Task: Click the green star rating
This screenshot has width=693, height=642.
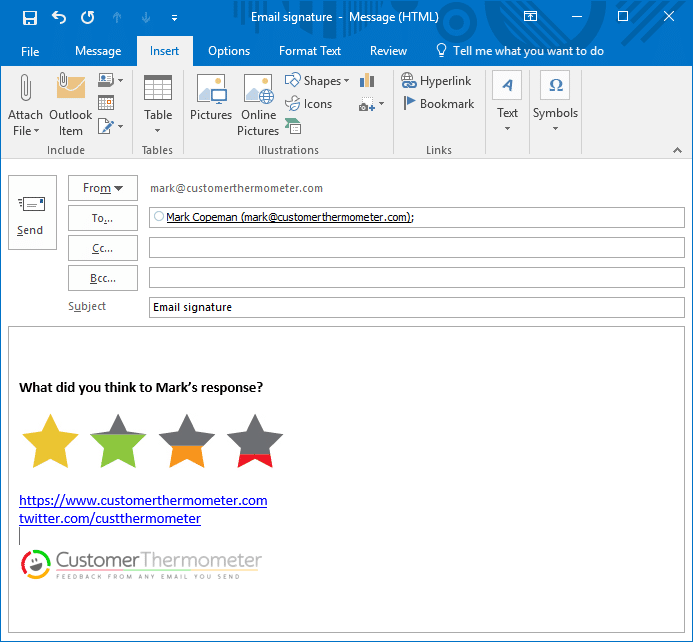Action: [x=118, y=441]
